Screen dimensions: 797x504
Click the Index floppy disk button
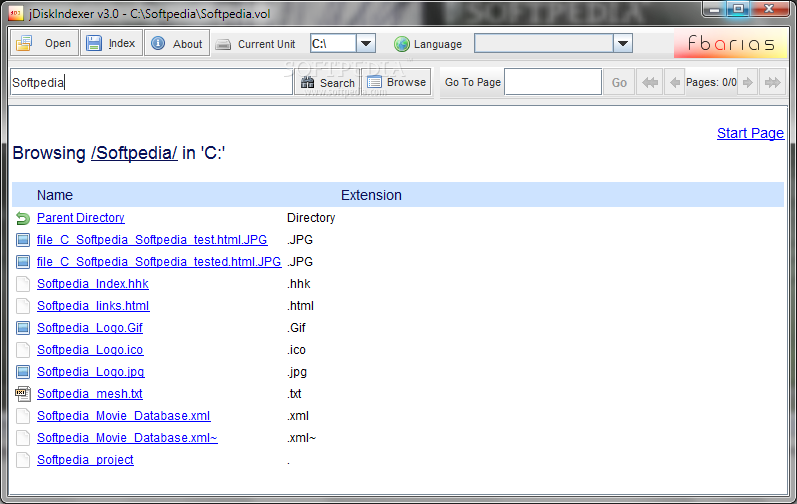pyautogui.click(x=111, y=43)
